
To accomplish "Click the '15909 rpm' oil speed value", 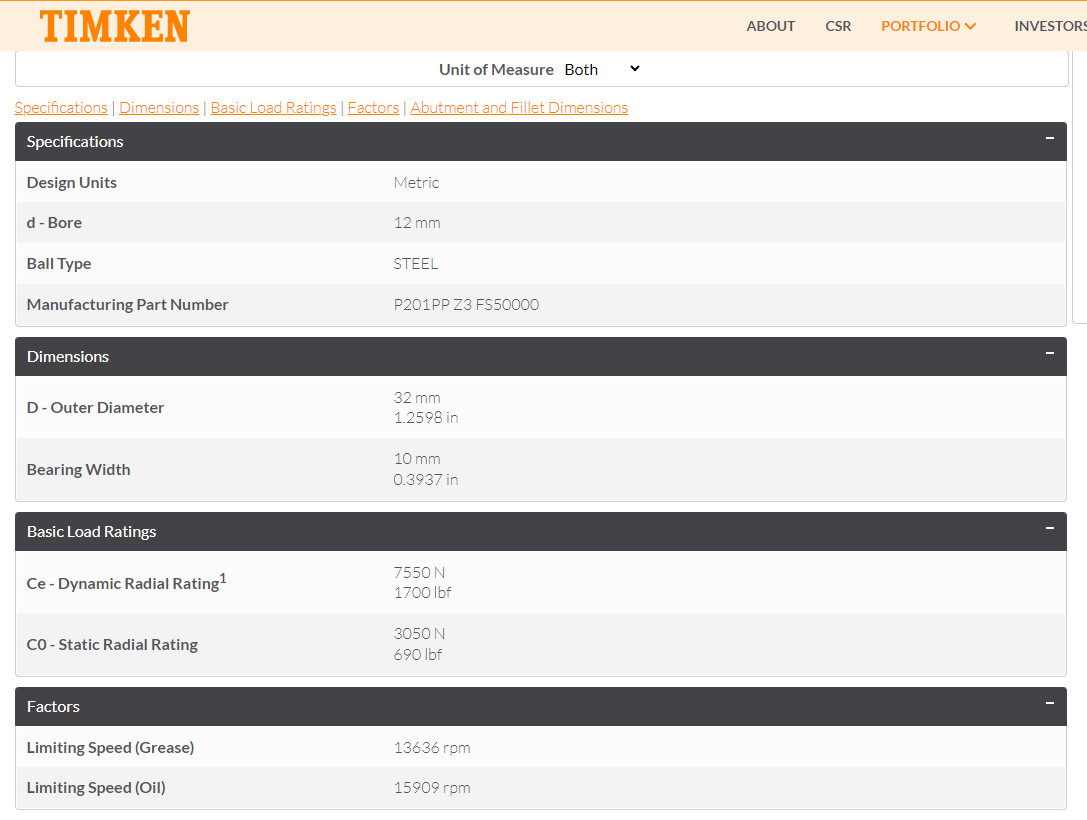I will click(x=432, y=787).
